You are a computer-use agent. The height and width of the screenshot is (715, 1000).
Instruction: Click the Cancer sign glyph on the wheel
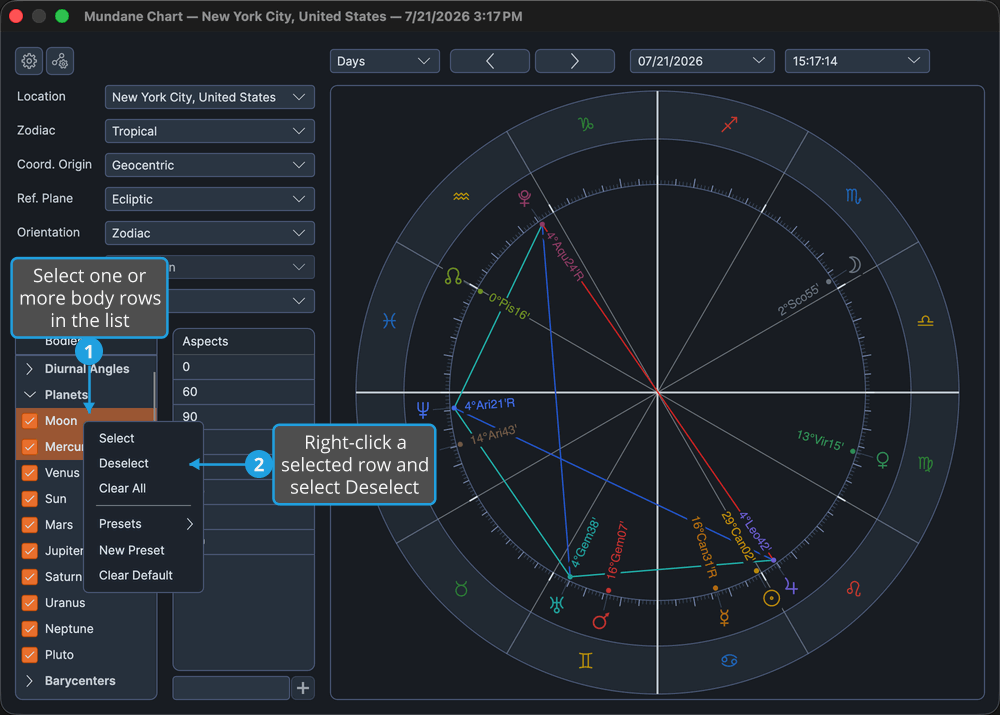click(x=729, y=660)
